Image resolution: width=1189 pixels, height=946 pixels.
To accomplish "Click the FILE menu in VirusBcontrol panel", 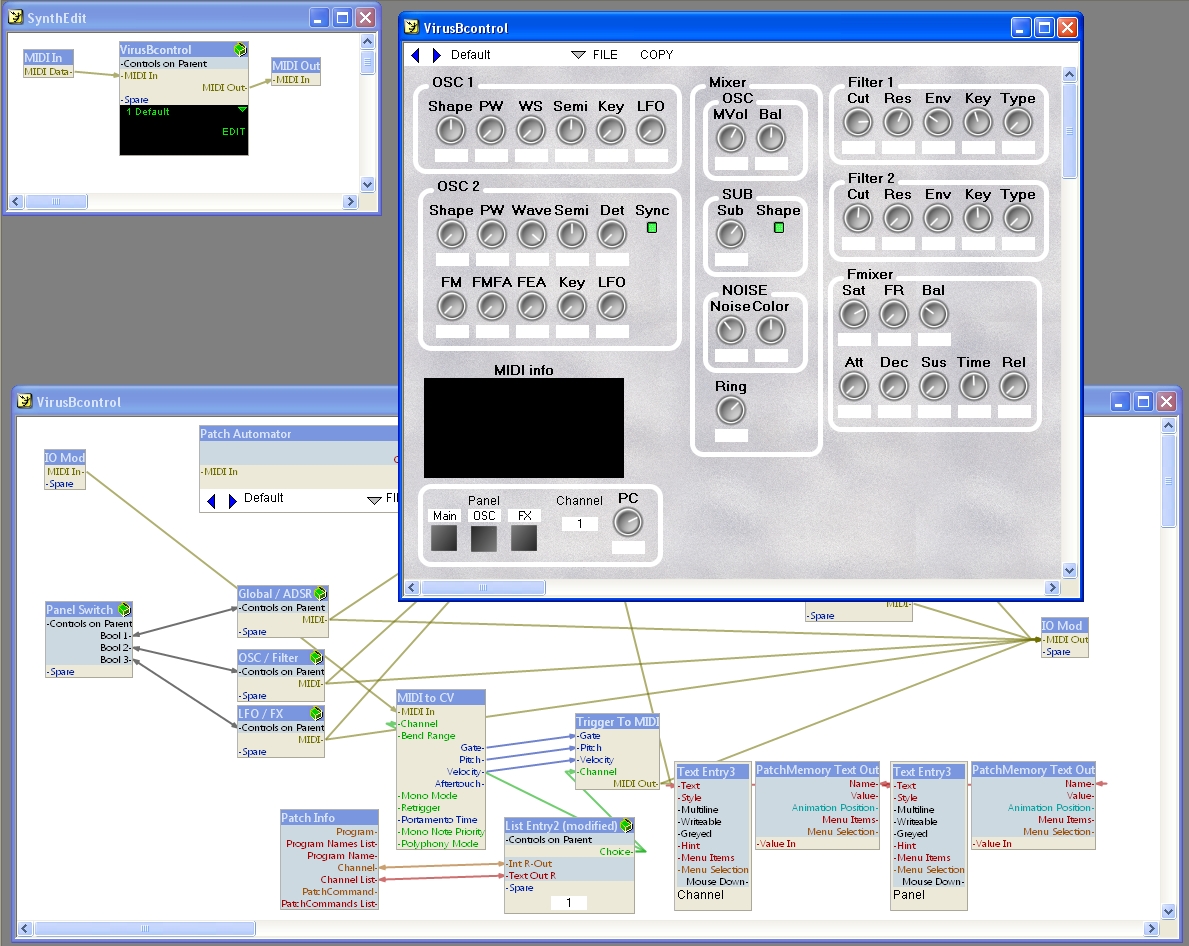I will (x=605, y=55).
